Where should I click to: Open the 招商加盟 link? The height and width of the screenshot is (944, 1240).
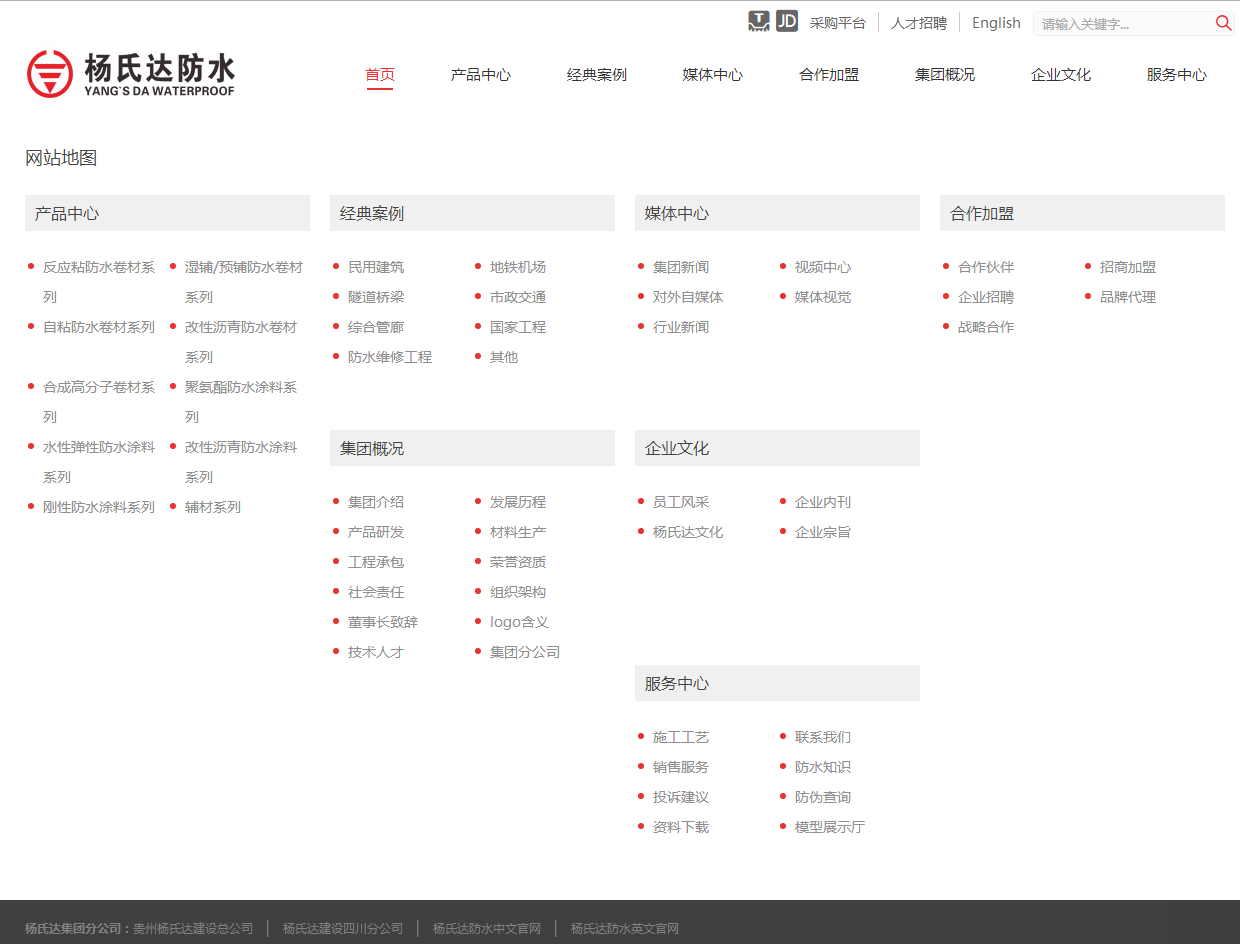(x=1128, y=267)
